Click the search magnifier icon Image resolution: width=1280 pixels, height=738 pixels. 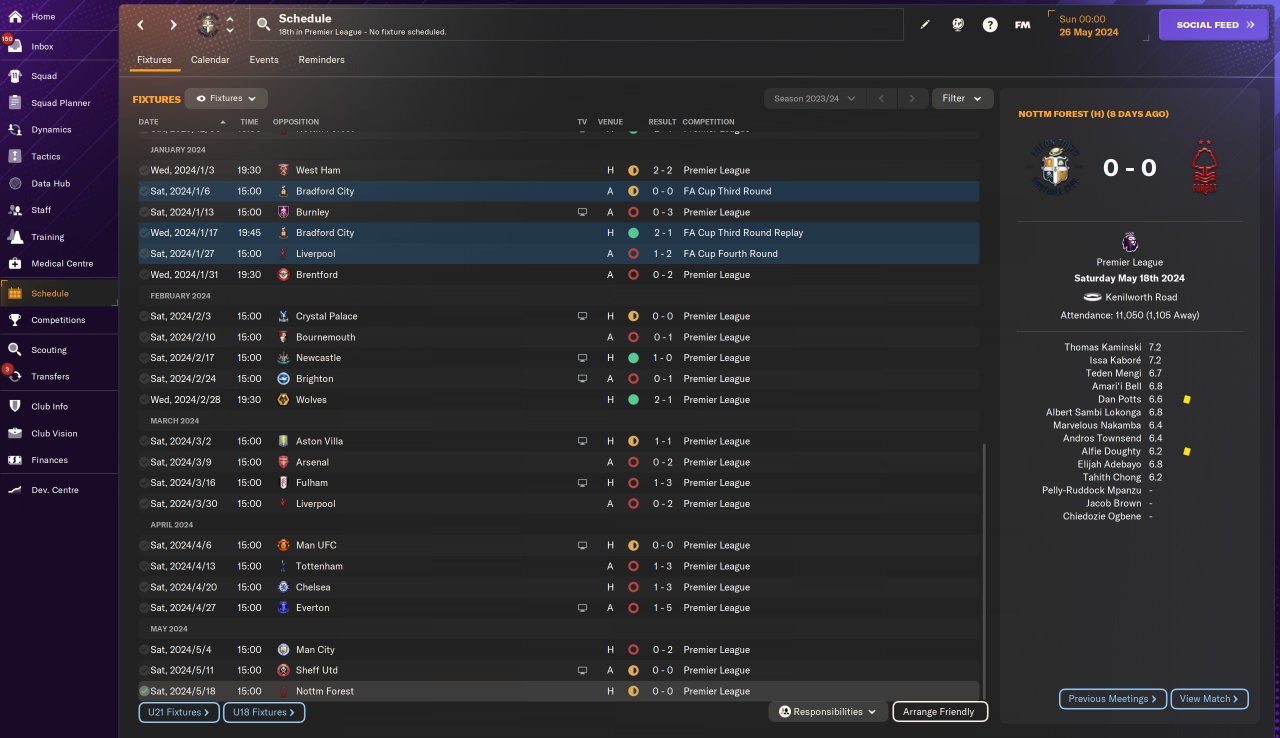click(263, 24)
